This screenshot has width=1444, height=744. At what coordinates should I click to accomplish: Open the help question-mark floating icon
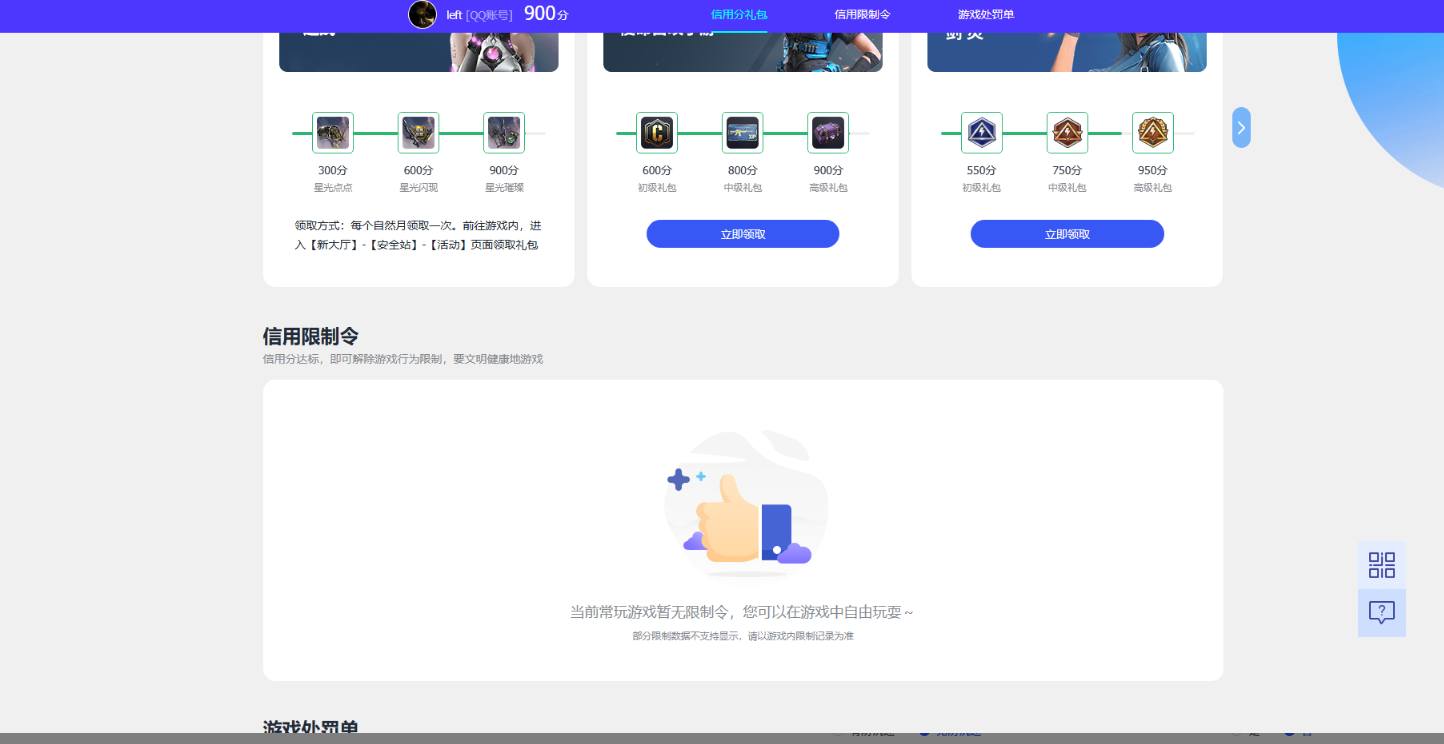[1382, 613]
